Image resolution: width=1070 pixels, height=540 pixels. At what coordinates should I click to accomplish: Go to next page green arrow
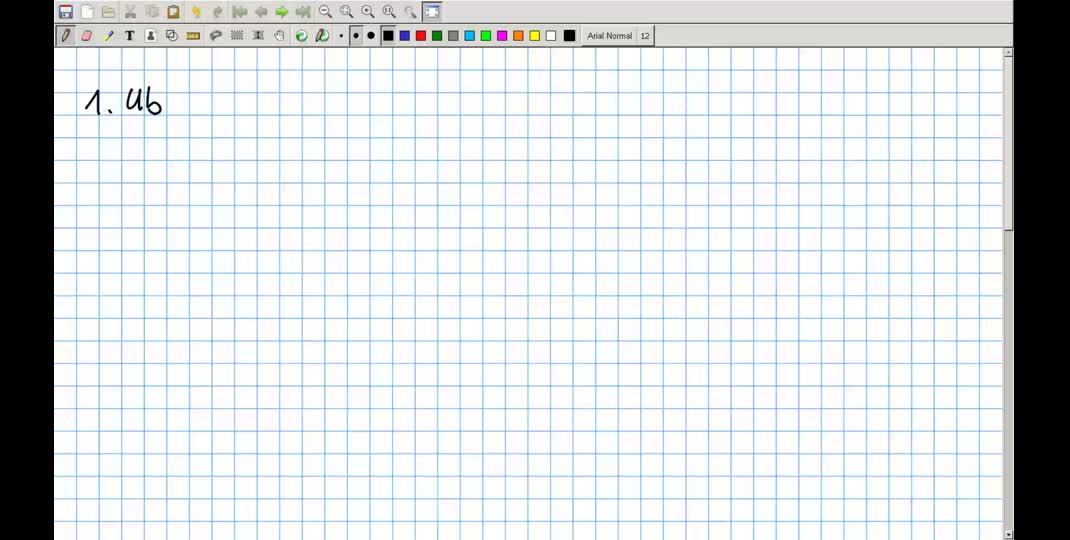pos(282,12)
